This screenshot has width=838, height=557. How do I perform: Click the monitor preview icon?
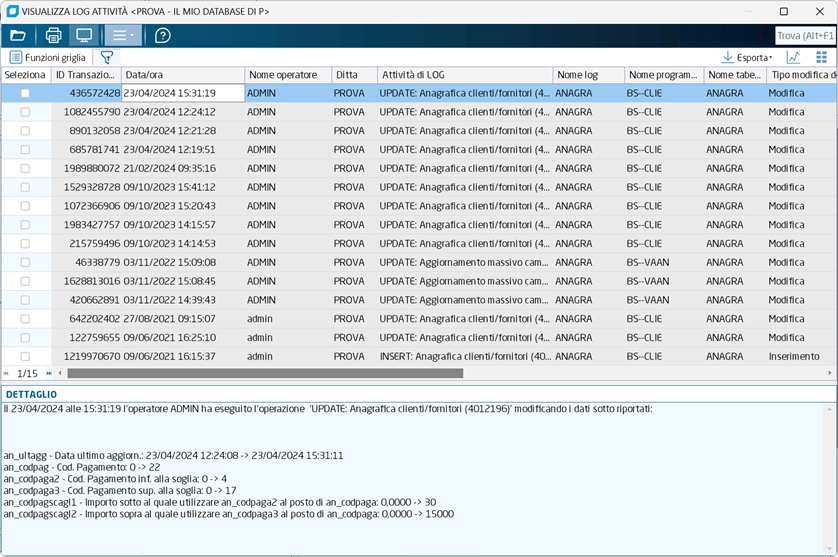[84, 36]
